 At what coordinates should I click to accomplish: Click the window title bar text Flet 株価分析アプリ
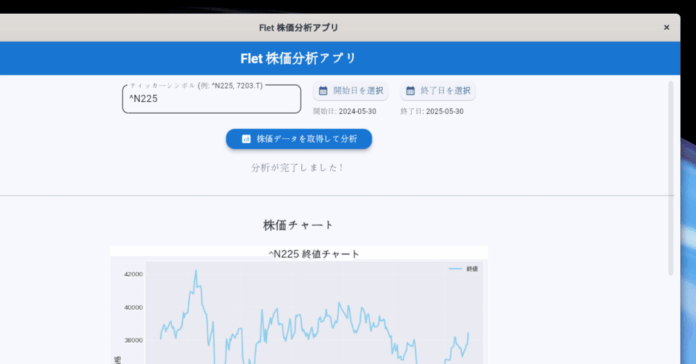coord(298,28)
